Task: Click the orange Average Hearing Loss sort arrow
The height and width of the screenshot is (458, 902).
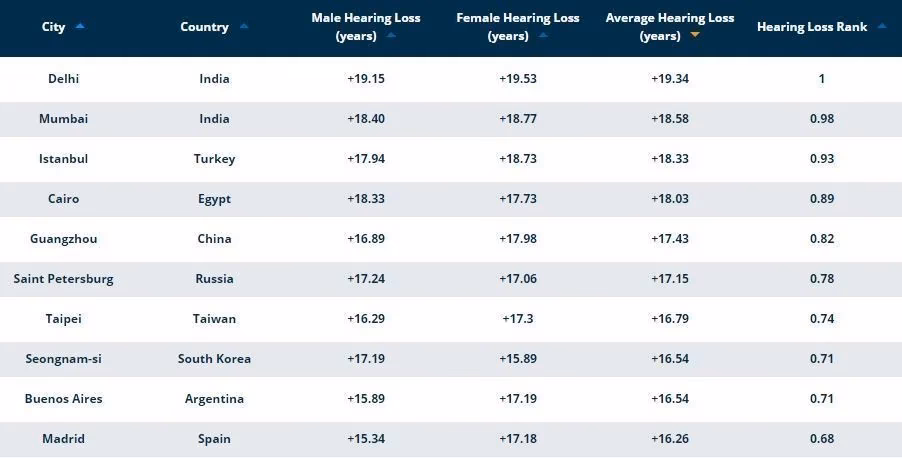Action: [x=695, y=35]
